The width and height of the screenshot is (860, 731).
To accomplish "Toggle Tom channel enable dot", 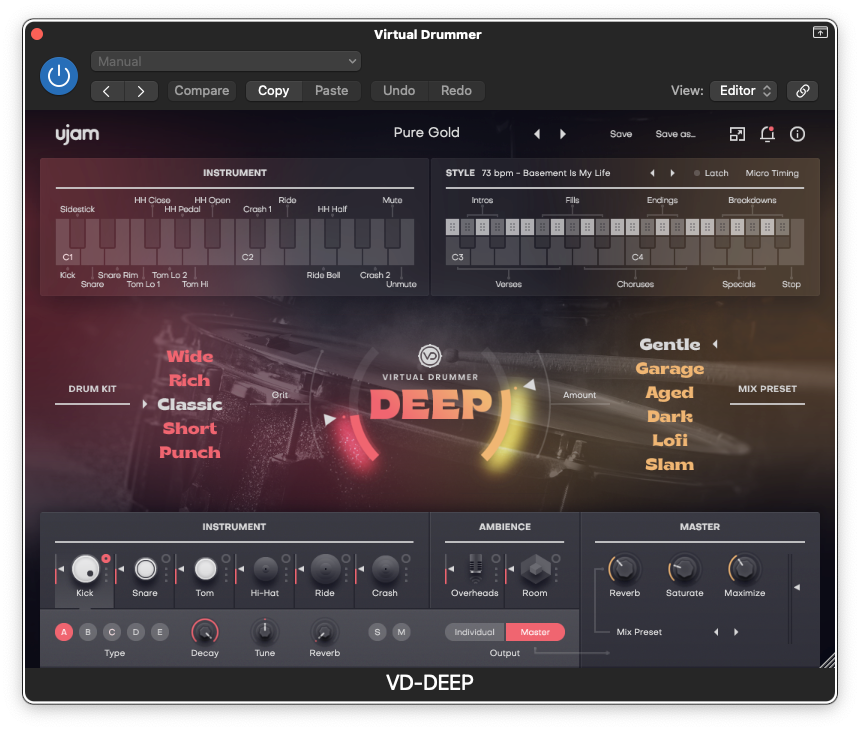I will [x=226, y=559].
